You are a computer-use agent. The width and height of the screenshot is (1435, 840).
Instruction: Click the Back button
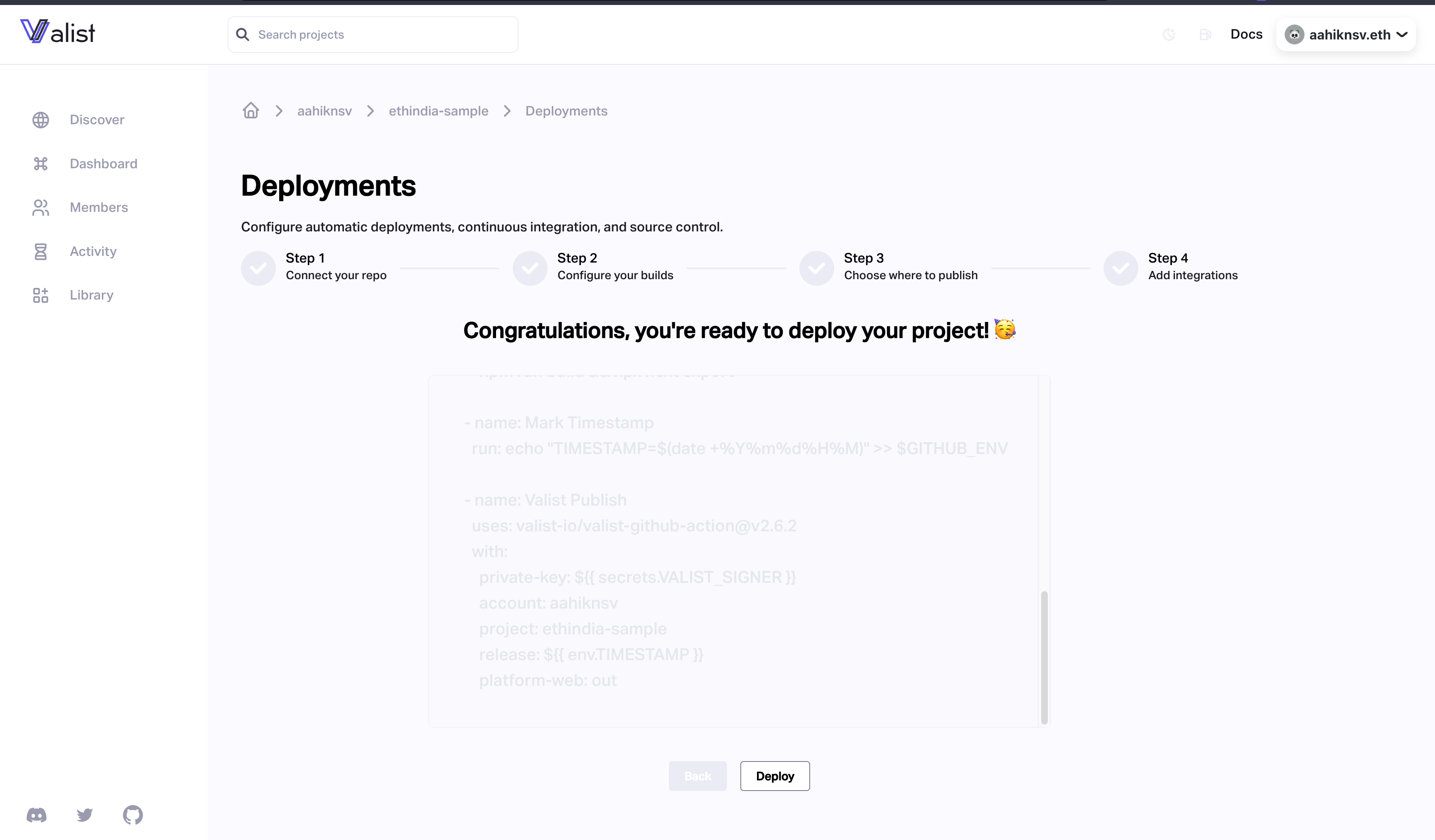697,776
